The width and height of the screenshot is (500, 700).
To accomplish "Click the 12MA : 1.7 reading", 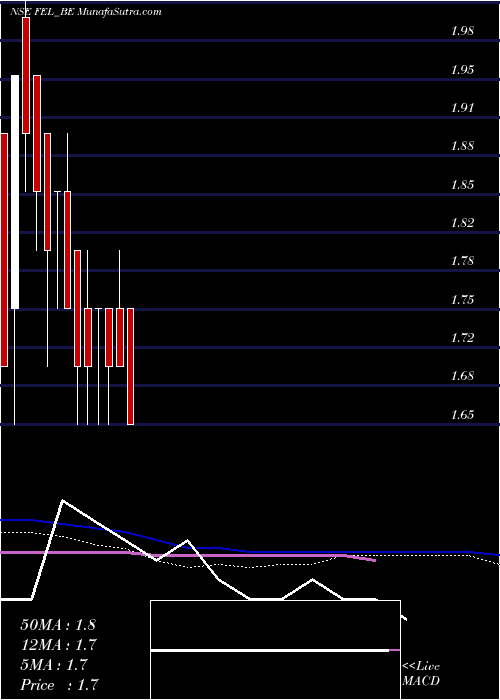I will [x=59, y=645].
